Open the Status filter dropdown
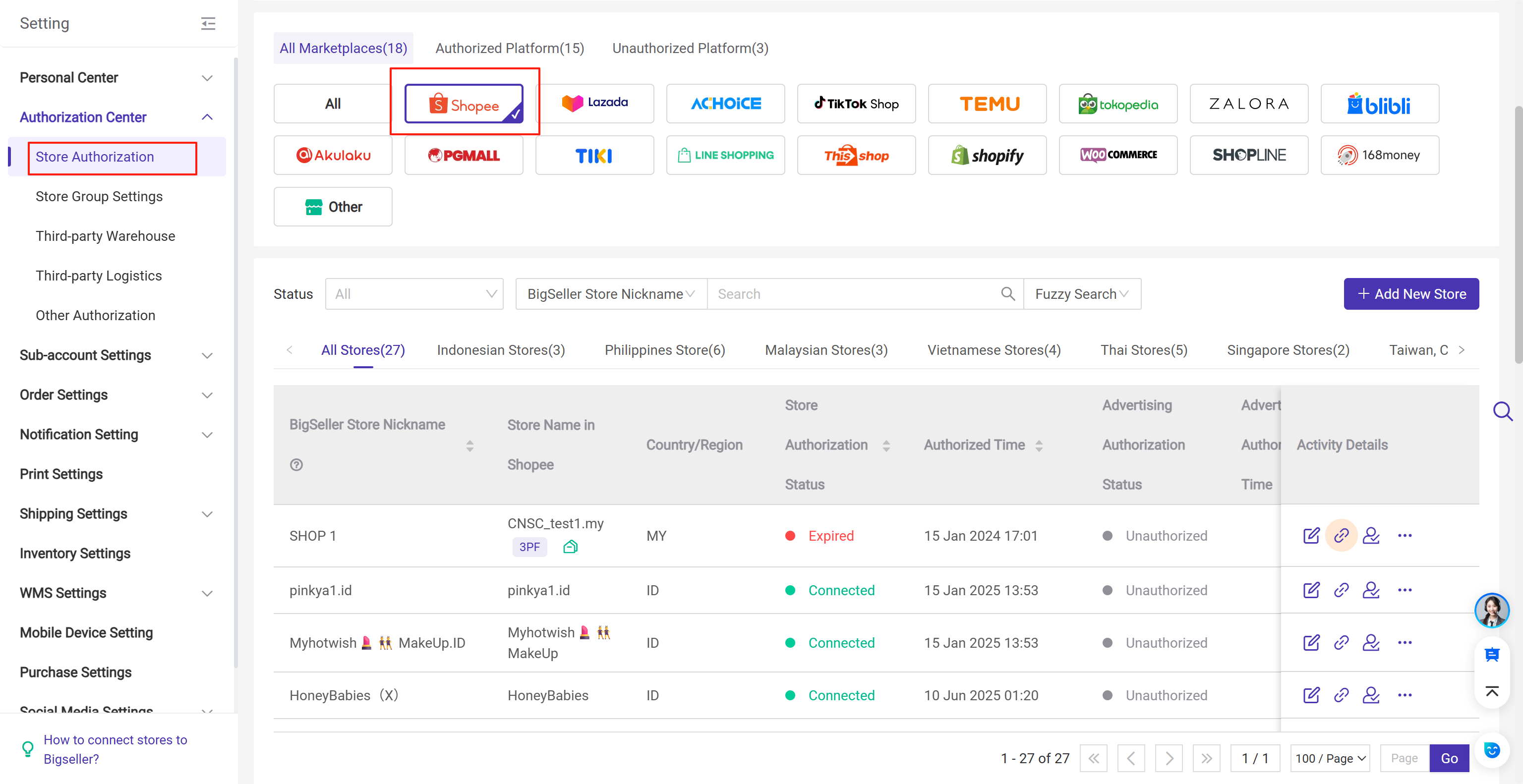This screenshot has width=1523, height=784. point(414,294)
